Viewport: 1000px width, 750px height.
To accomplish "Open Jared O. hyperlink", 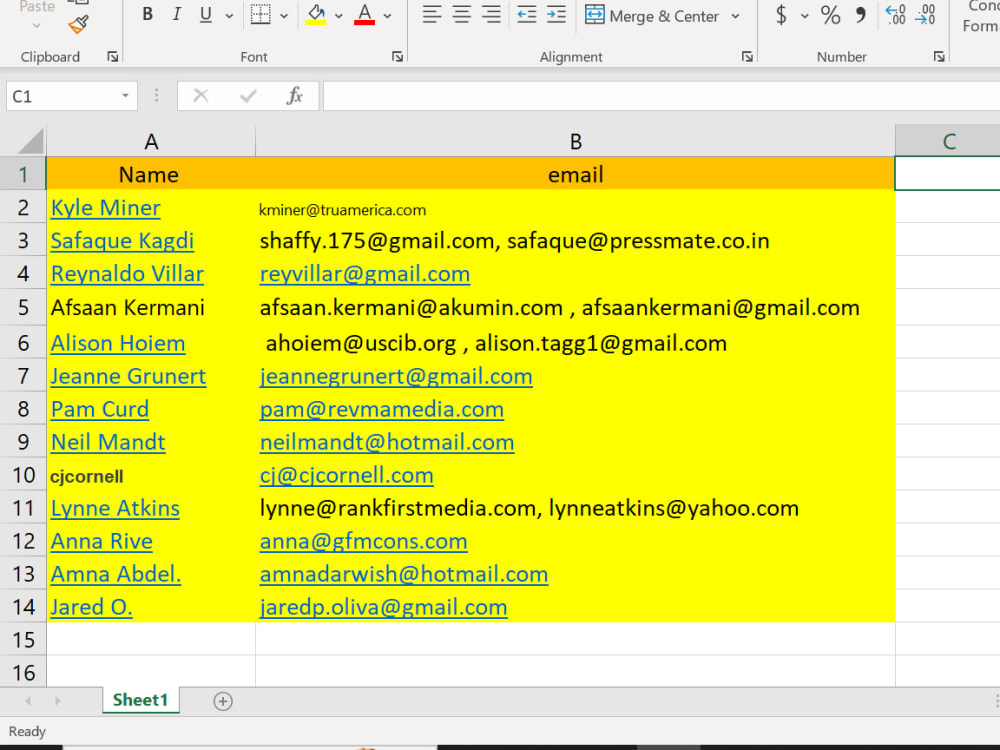I will 91,607.
